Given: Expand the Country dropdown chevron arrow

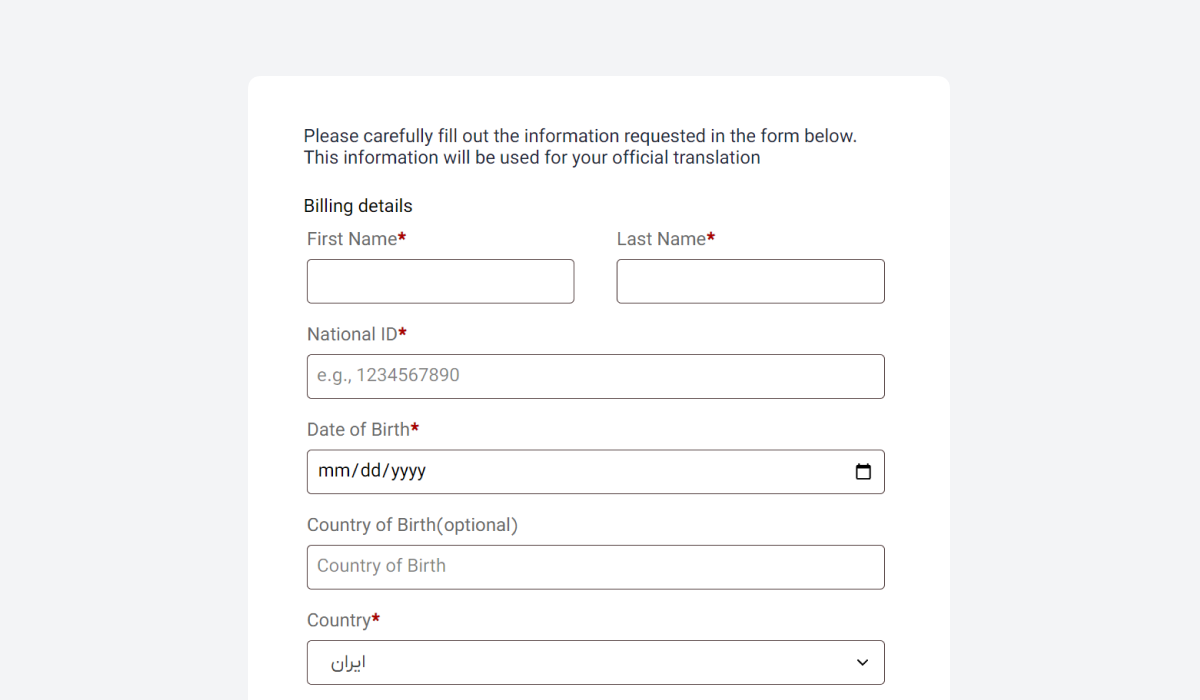Looking at the screenshot, I should pyautogui.click(x=863, y=663).
